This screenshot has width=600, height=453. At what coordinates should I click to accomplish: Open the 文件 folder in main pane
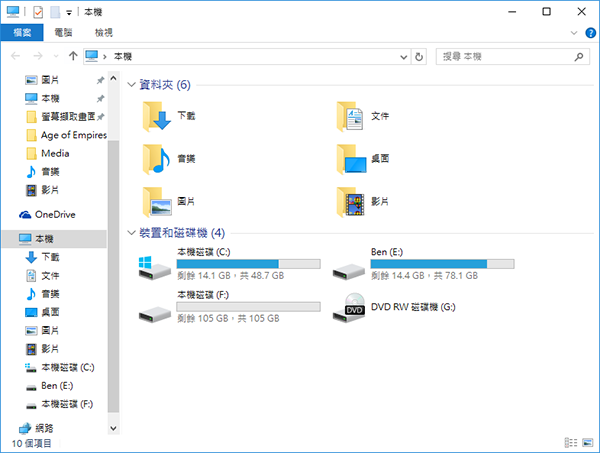pyautogui.click(x=363, y=116)
